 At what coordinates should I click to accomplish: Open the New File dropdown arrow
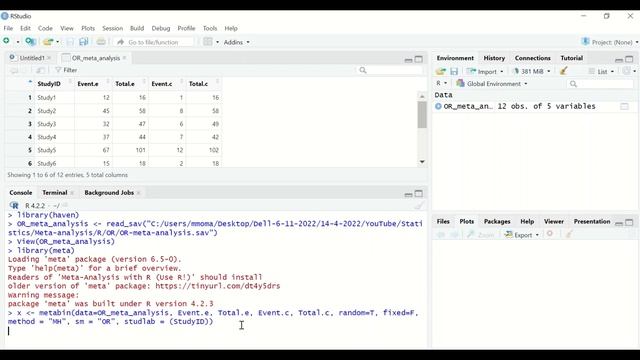18,42
